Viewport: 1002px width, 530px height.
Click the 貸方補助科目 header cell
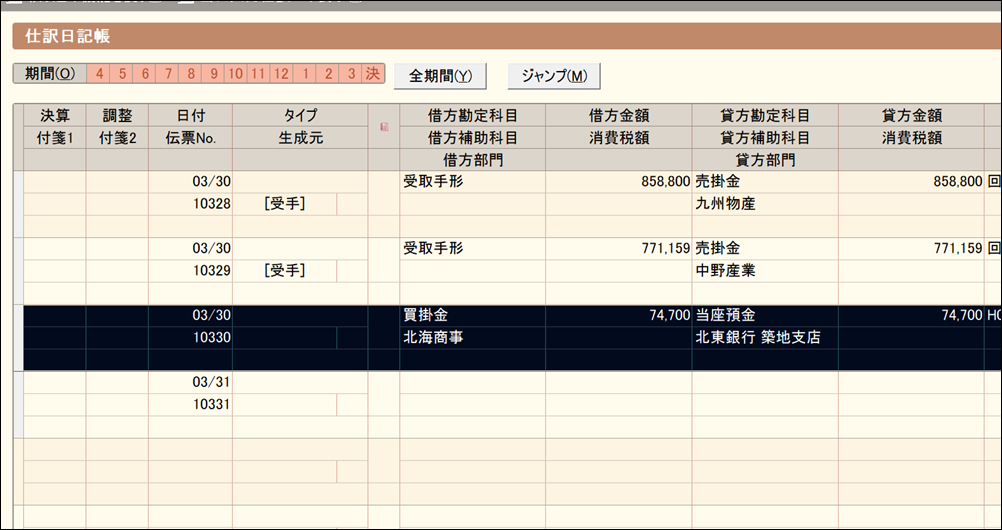tap(765, 138)
